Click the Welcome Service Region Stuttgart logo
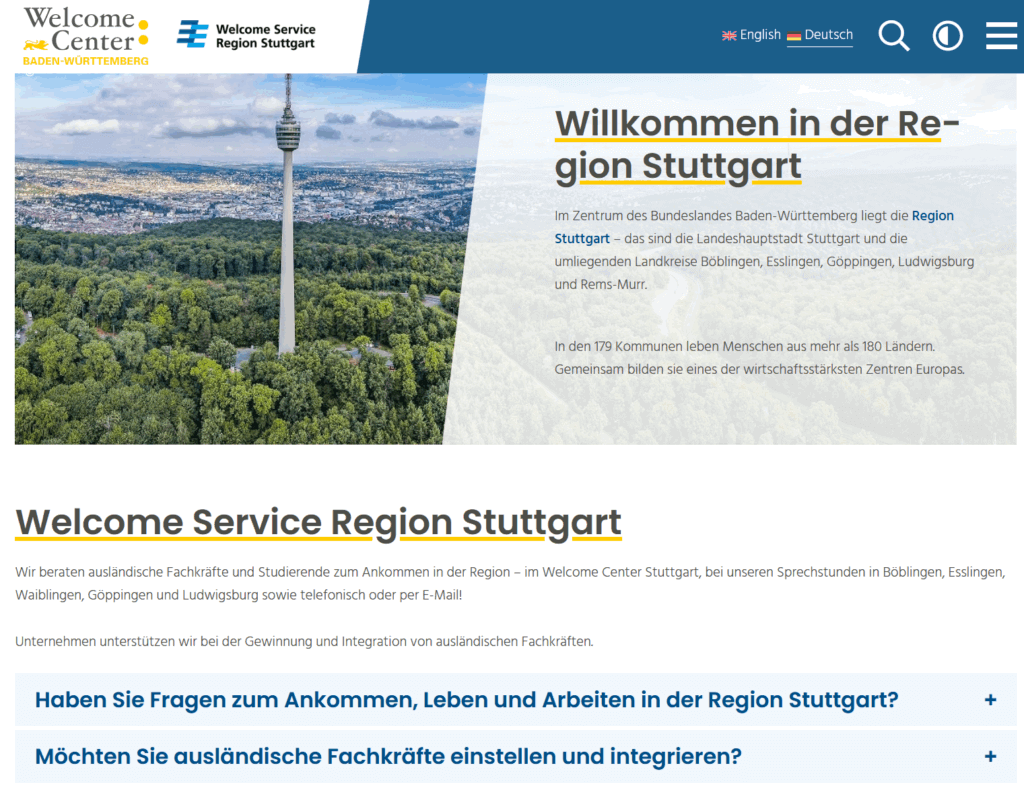 click(246, 35)
